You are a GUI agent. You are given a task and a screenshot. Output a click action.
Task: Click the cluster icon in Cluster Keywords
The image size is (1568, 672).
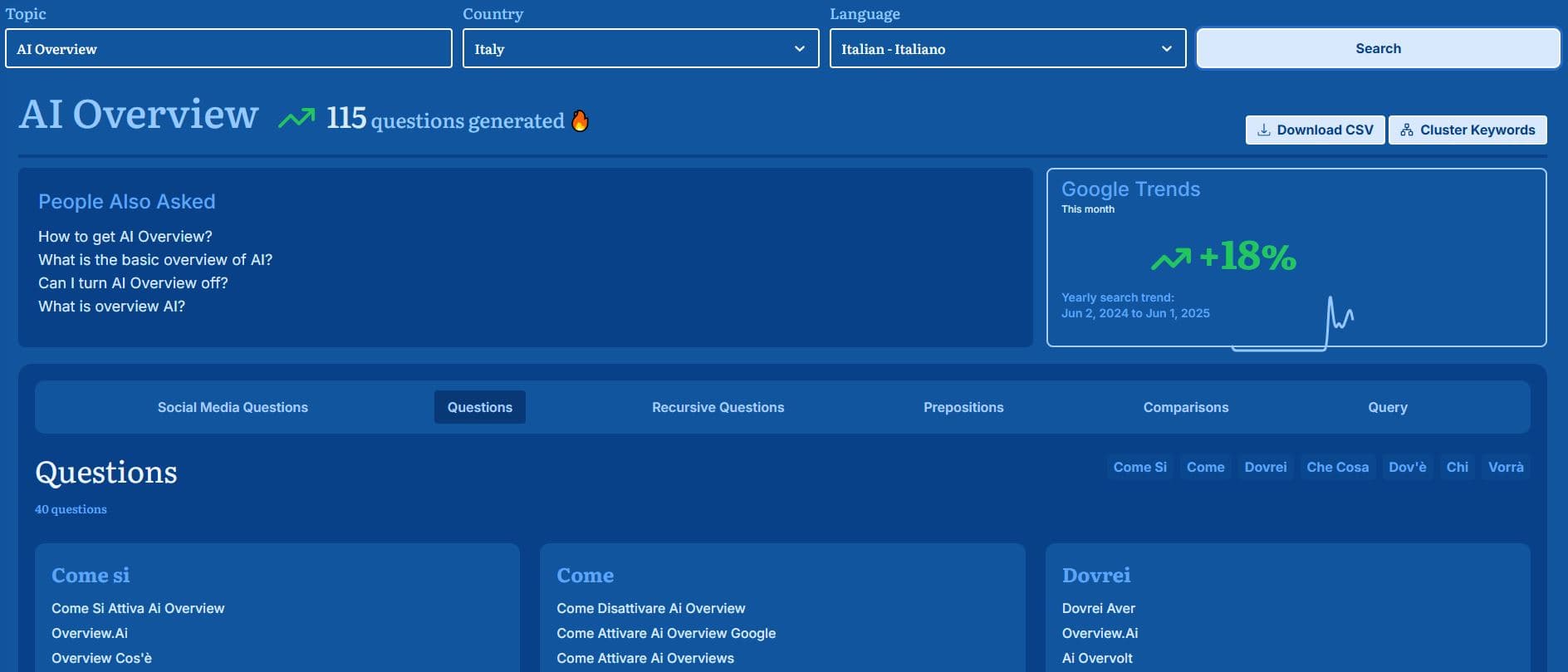coord(1406,130)
